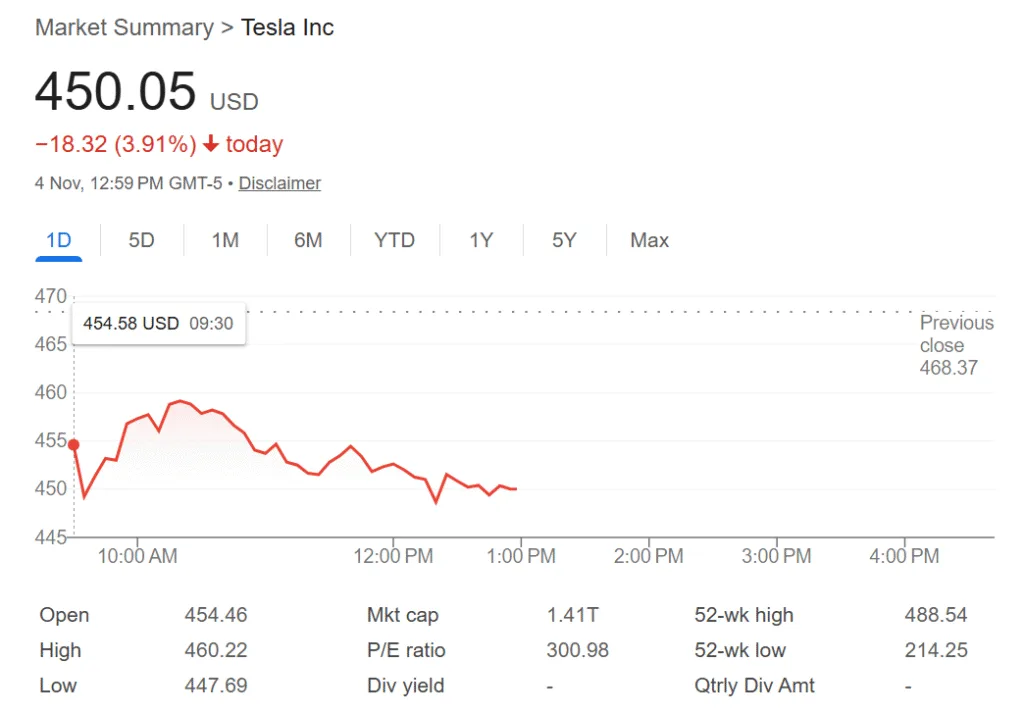Click the 12:00 PM axis label
This screenshot has height=713, width=1024.
pyautogui.click(x=393, y=556)
